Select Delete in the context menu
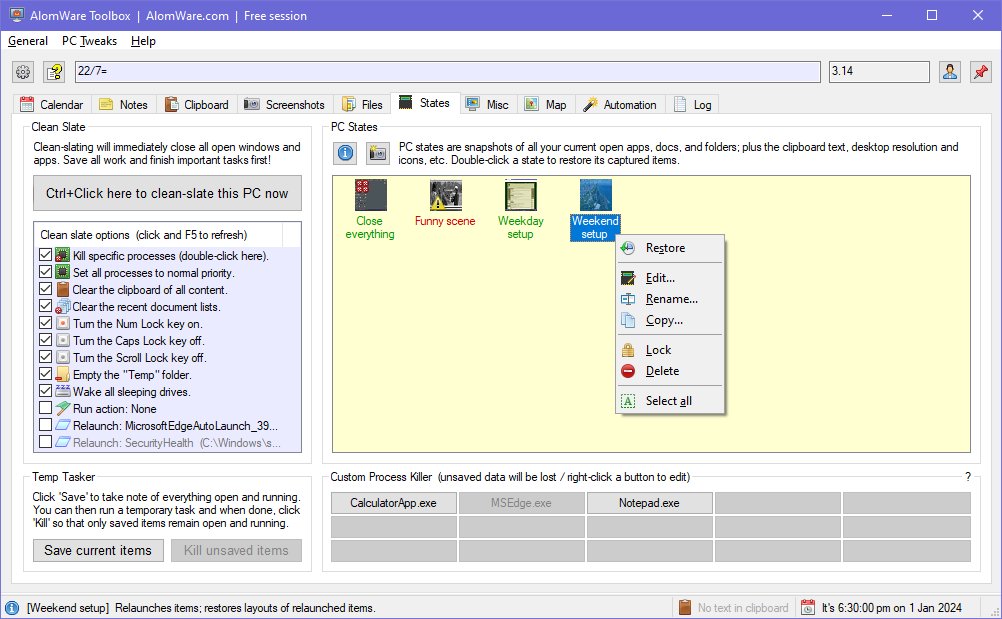Viewport: 1002px width, 619px height. pos(662,371)
